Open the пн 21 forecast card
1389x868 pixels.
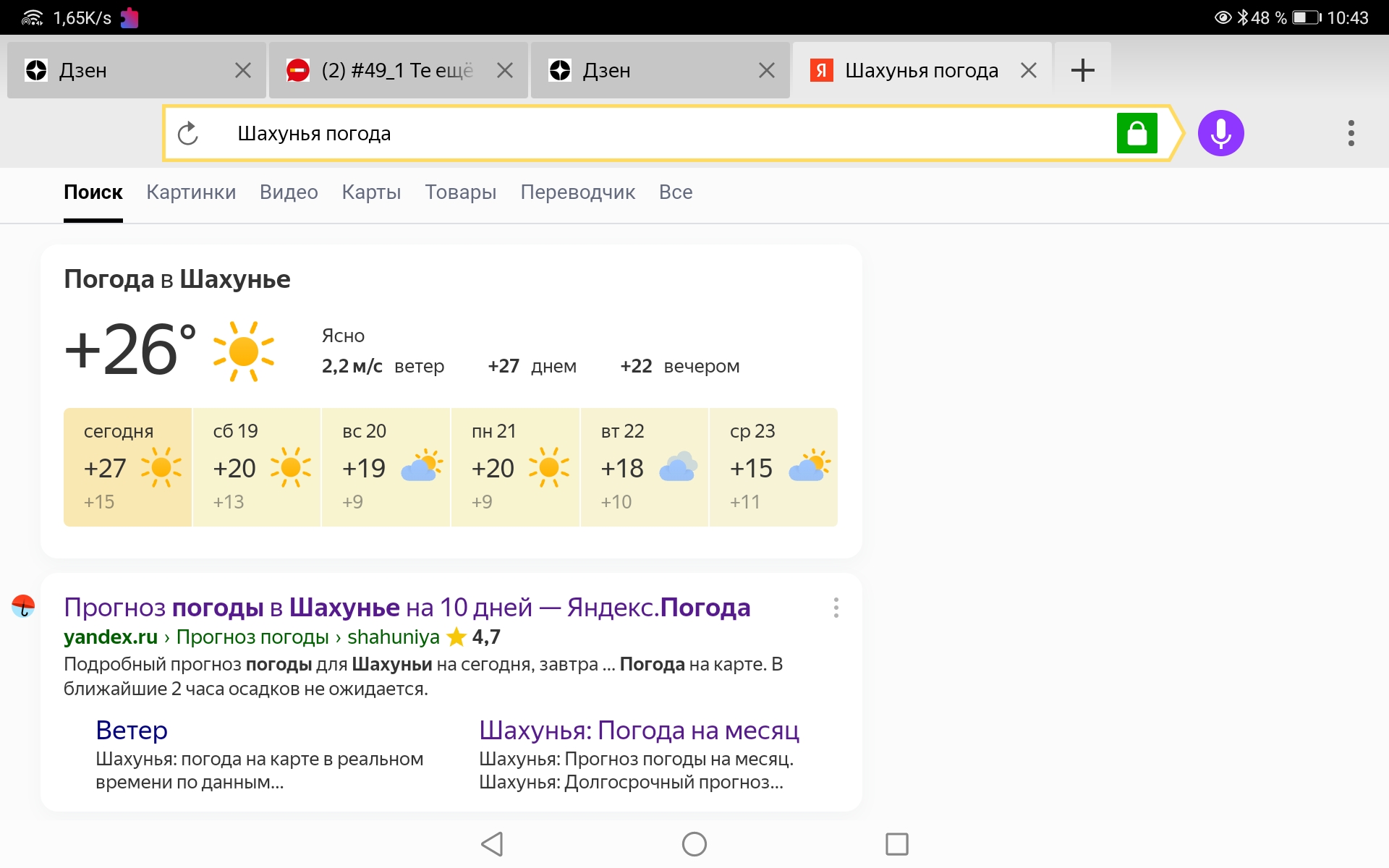515,467
